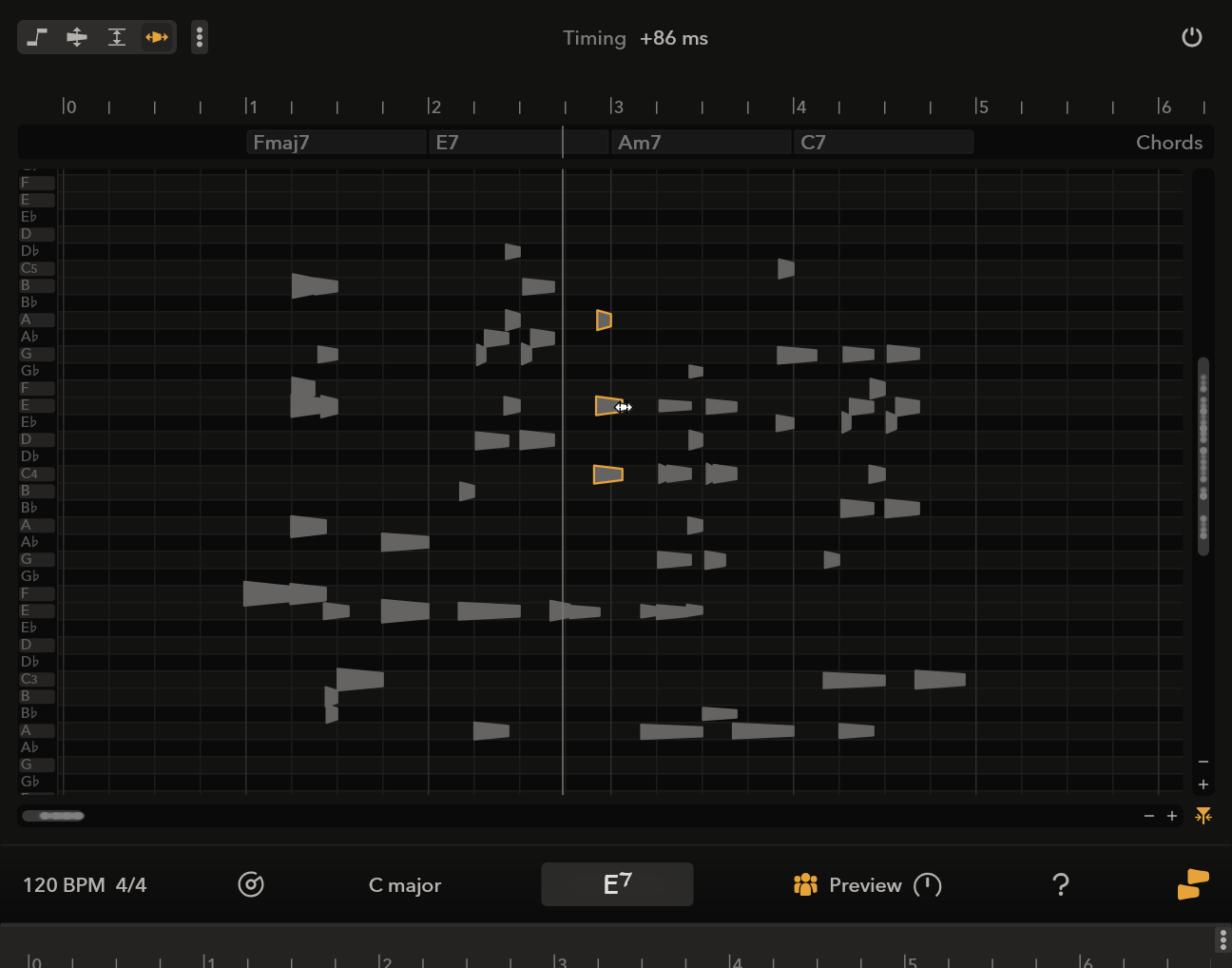This screenshot has height=968, width=1232.
Task: Select the vertical note move tool
Action: 77,37
